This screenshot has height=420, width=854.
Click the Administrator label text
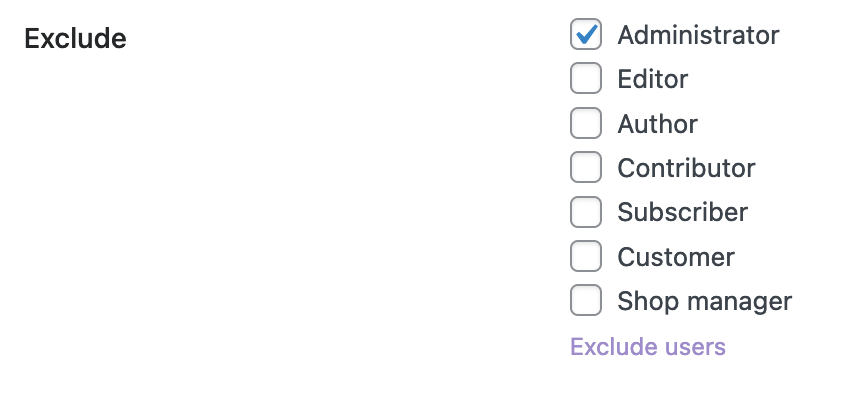(x=698, y=35)
